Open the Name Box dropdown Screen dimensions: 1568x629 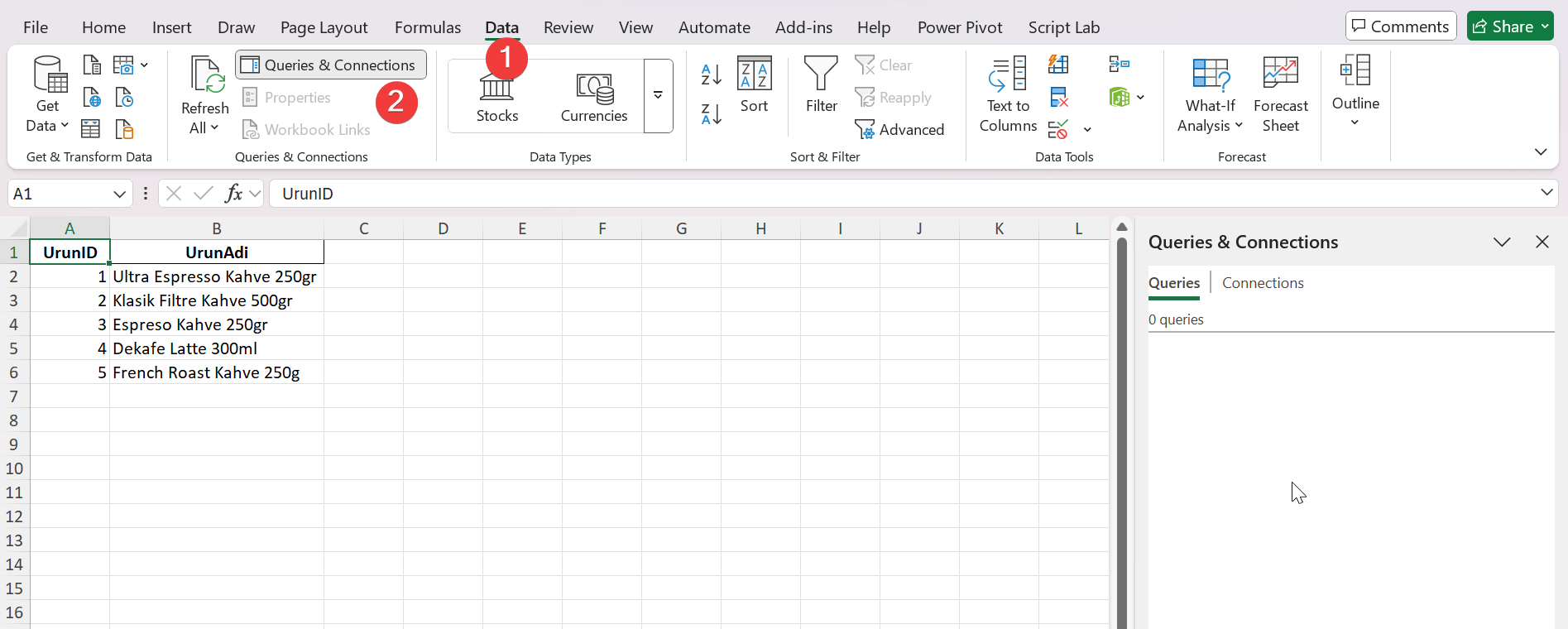(119, 194)
